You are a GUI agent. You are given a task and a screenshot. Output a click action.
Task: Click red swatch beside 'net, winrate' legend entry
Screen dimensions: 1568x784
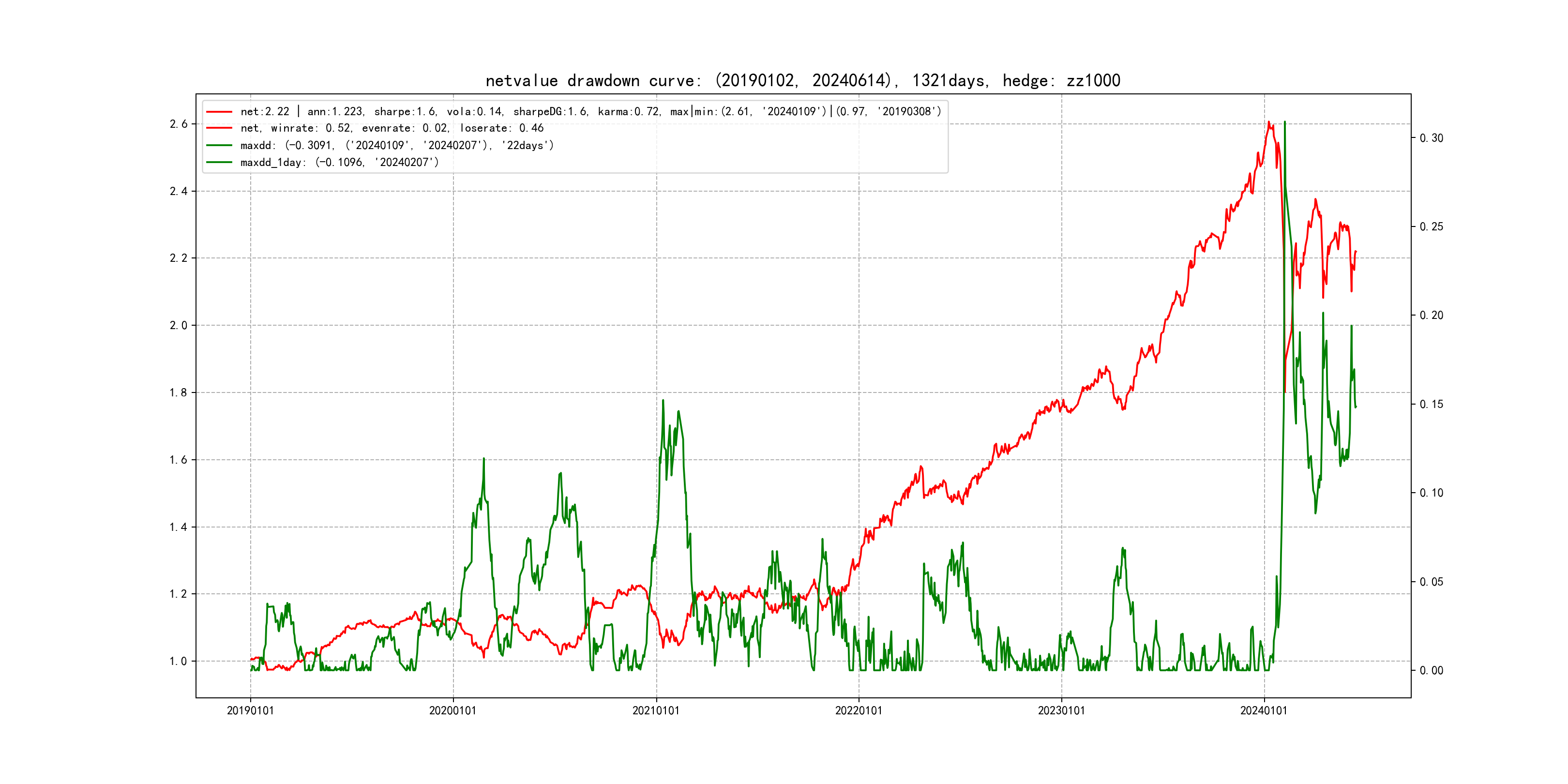point(219,128)
